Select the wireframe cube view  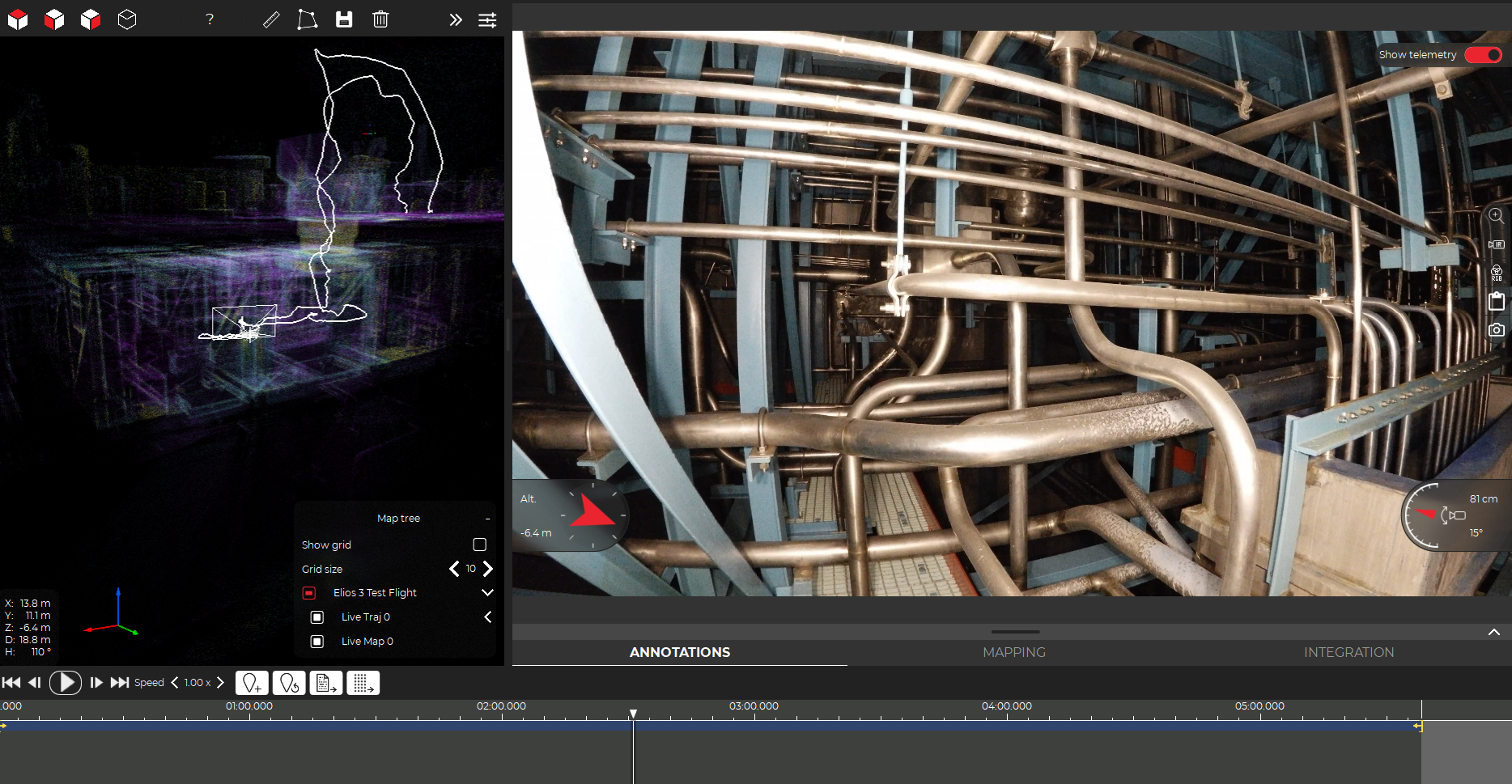coord(127,19)
